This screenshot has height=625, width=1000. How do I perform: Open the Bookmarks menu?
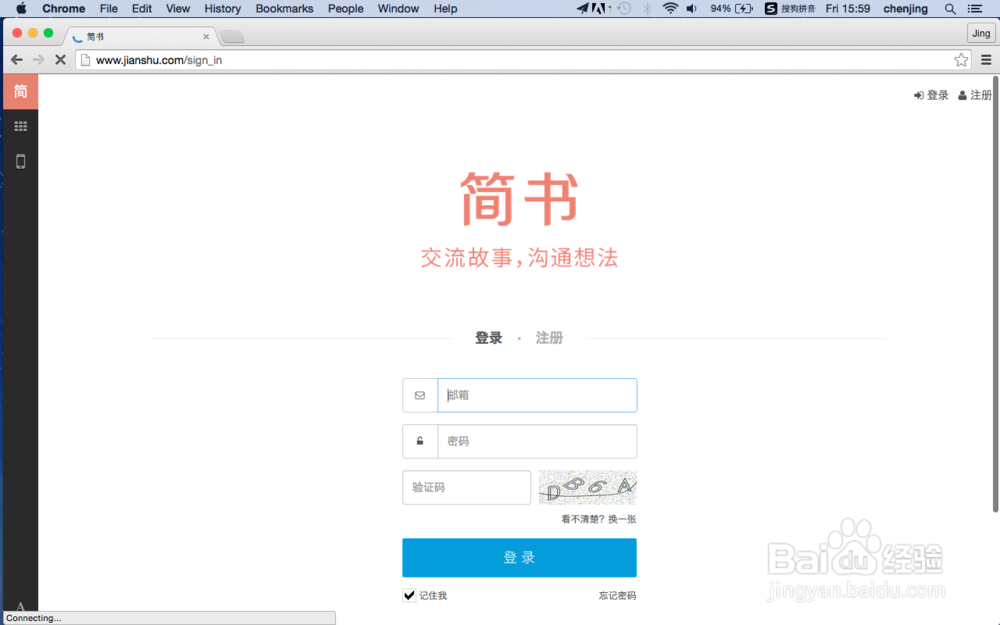tap(284, 8)
